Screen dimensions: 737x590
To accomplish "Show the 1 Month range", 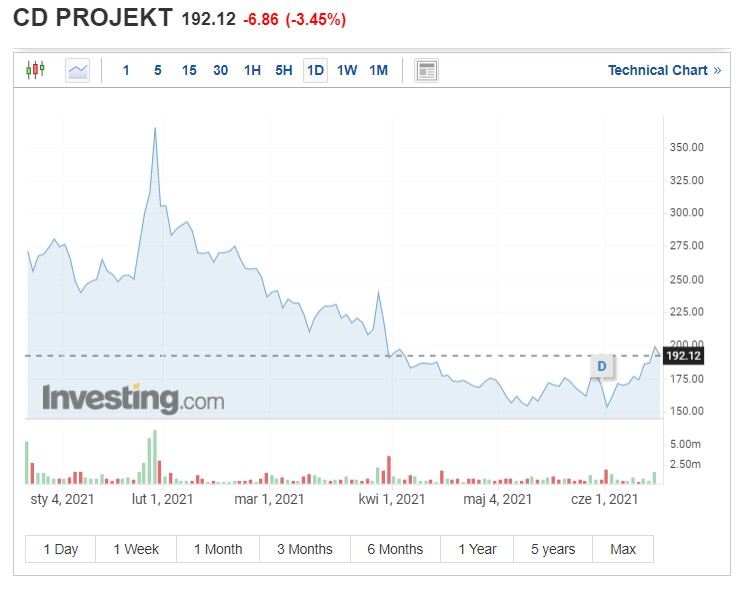I will pos(218,549).
